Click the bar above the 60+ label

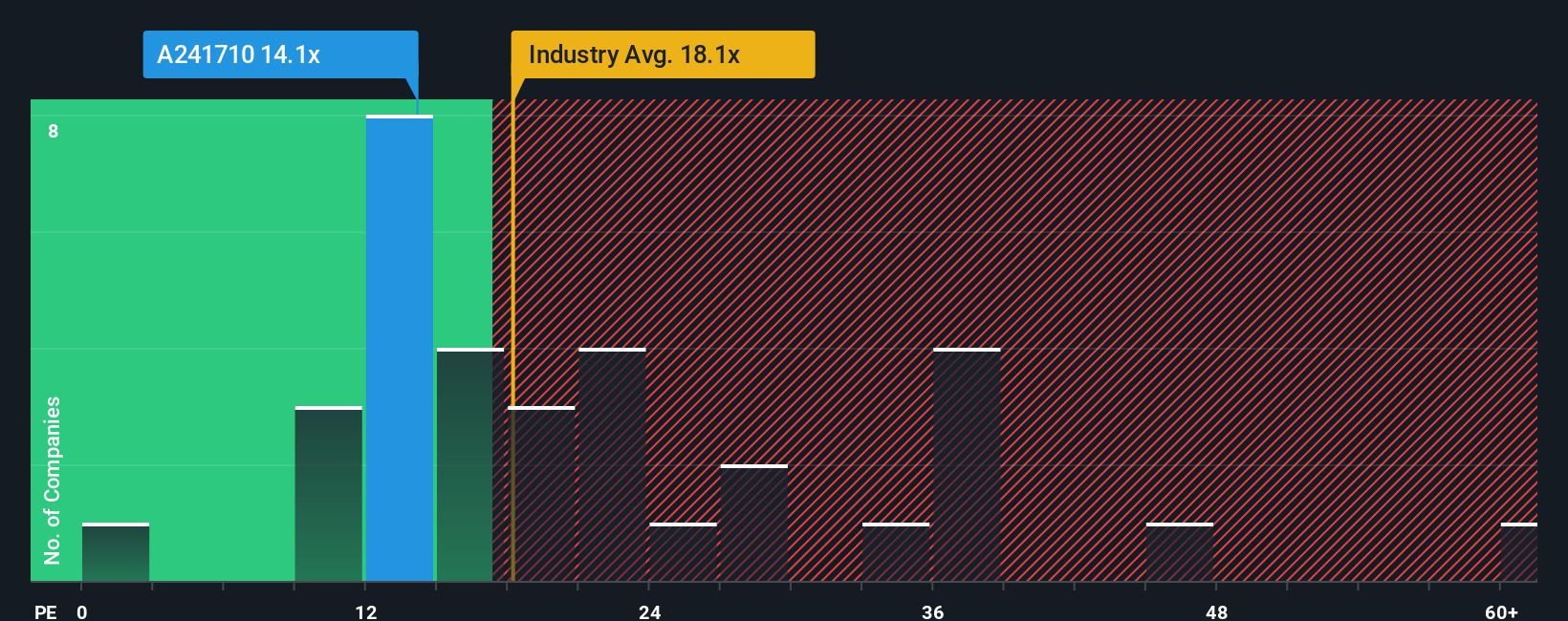pyautogui.click(x=1519, y=552)
